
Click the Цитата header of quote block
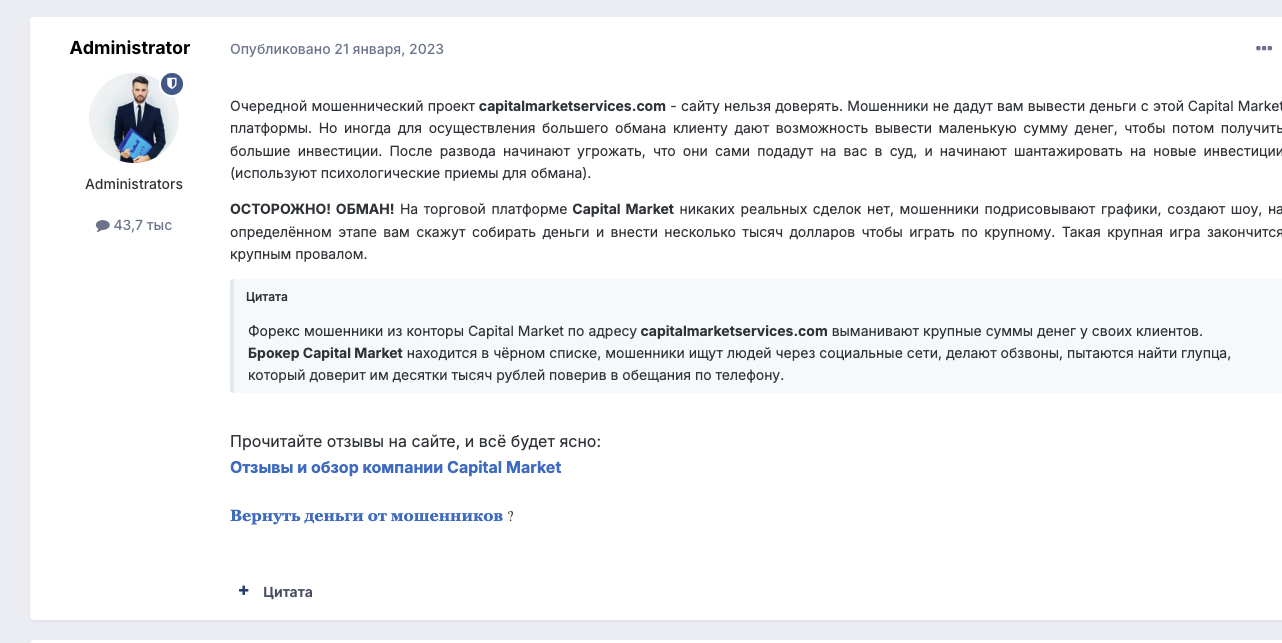[267, 297]
